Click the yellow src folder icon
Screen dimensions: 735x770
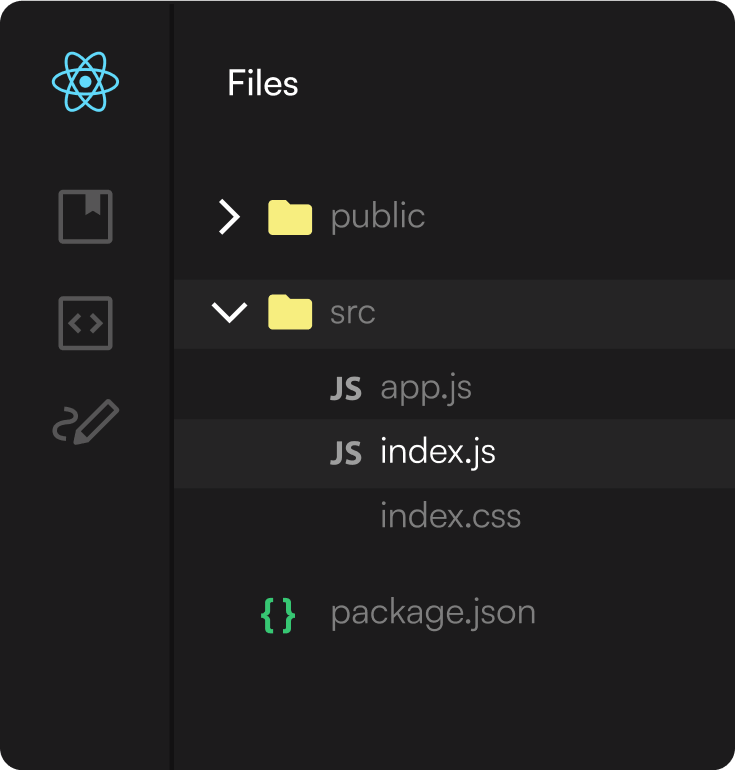click(291, 313)
